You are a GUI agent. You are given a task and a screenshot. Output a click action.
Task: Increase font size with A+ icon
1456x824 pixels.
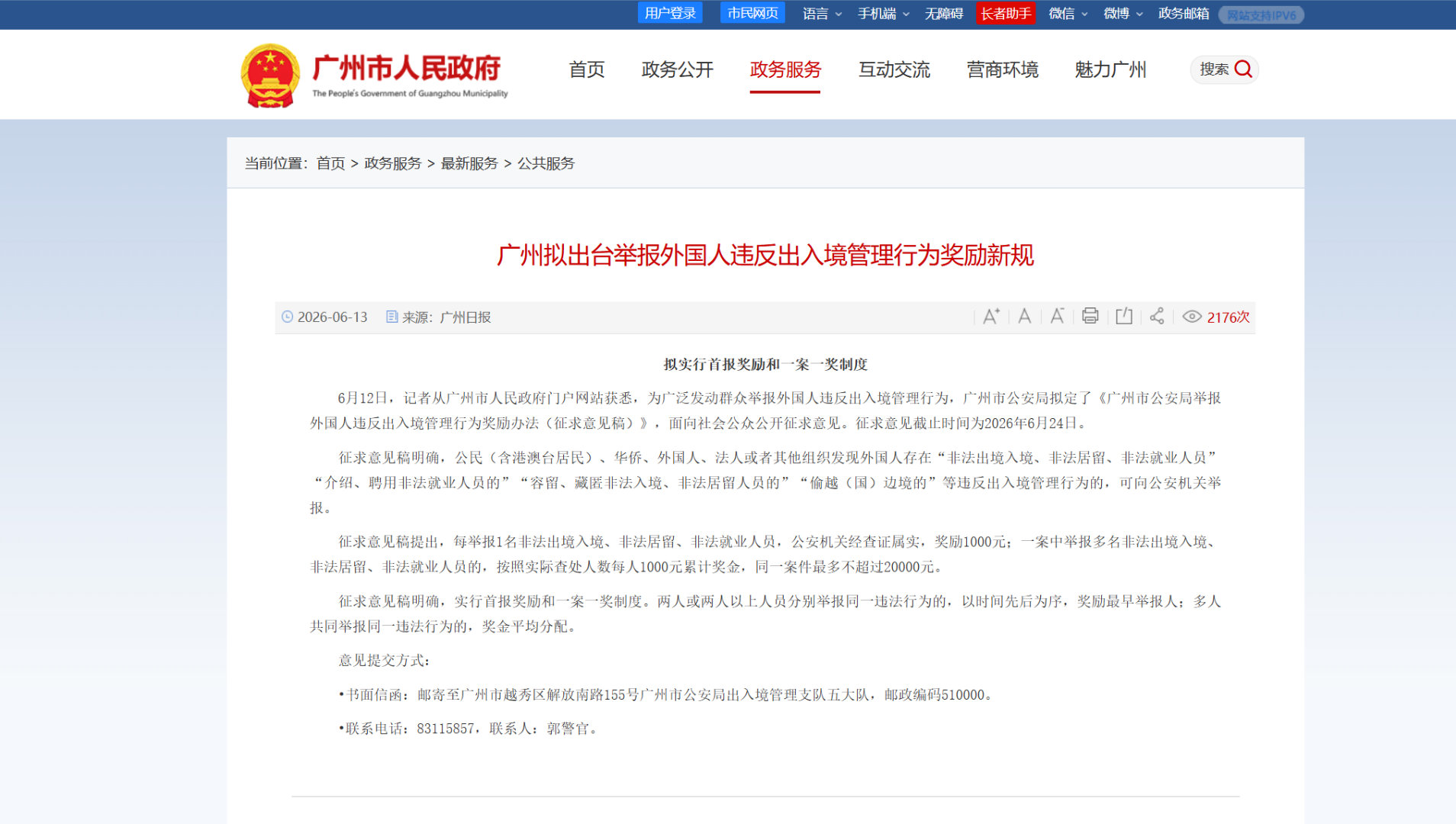[991, 317]
